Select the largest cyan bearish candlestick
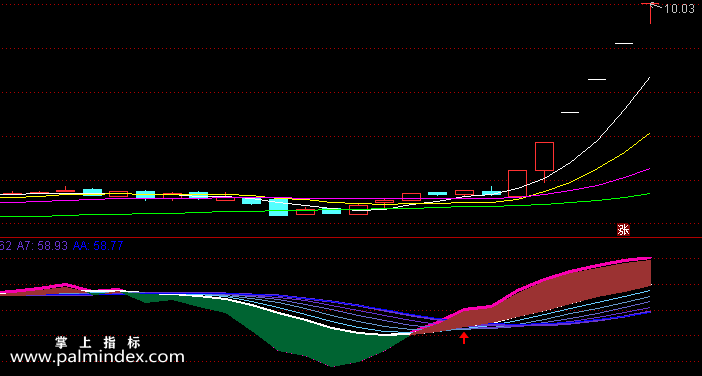The height and width of the screenshot is (376, 702). [278, 207]
